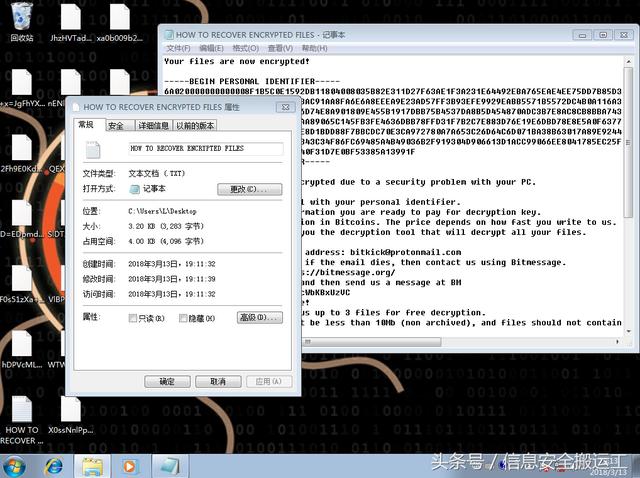
Task: Click 文本文档 (.TXT) file type value
Action: click(157, 173)
